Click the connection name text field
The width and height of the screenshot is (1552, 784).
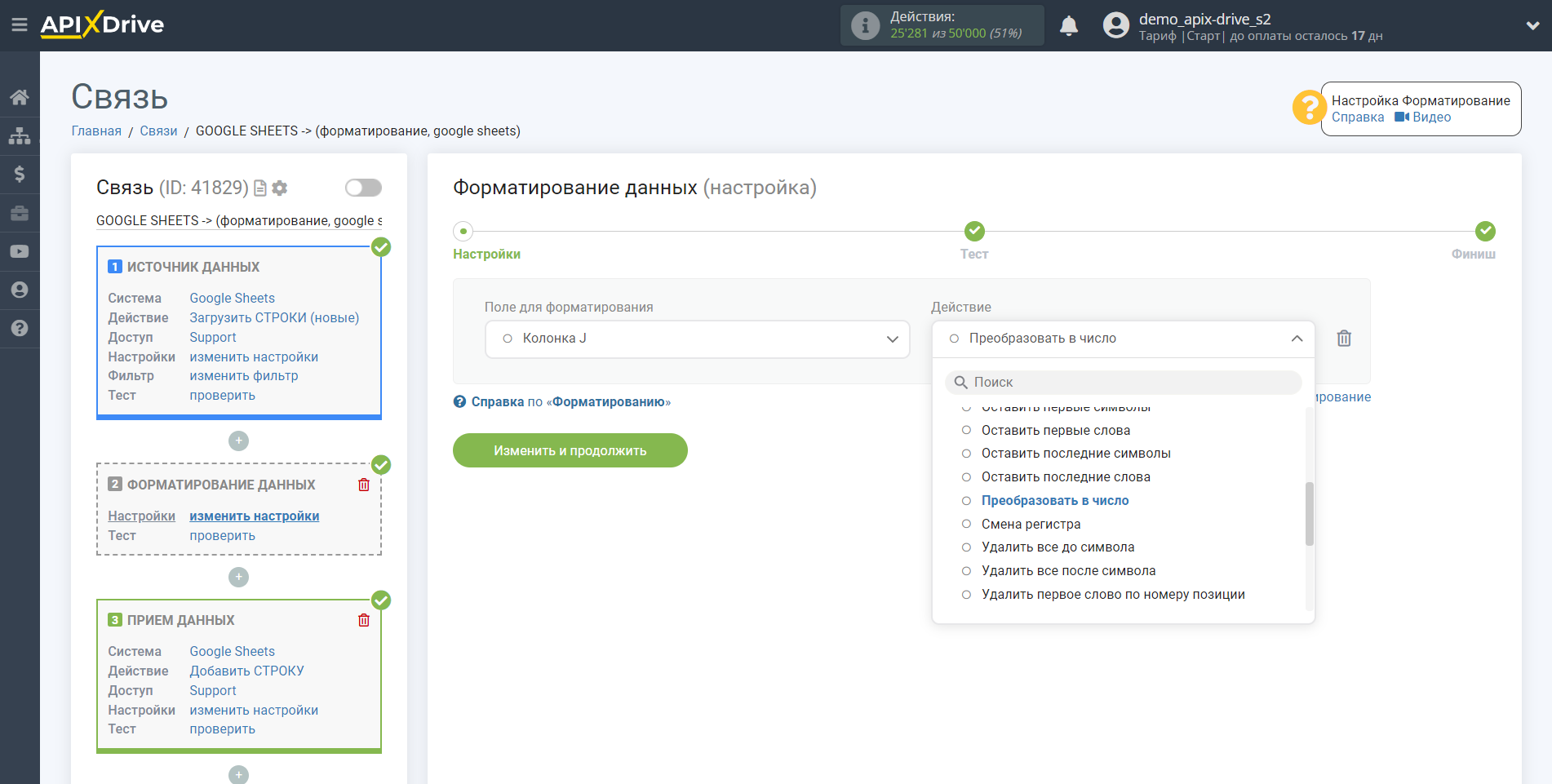239,221
